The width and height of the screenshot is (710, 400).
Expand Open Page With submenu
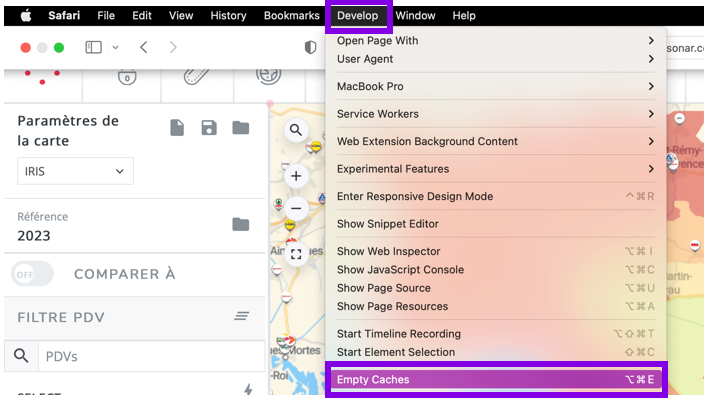[496, 41]
